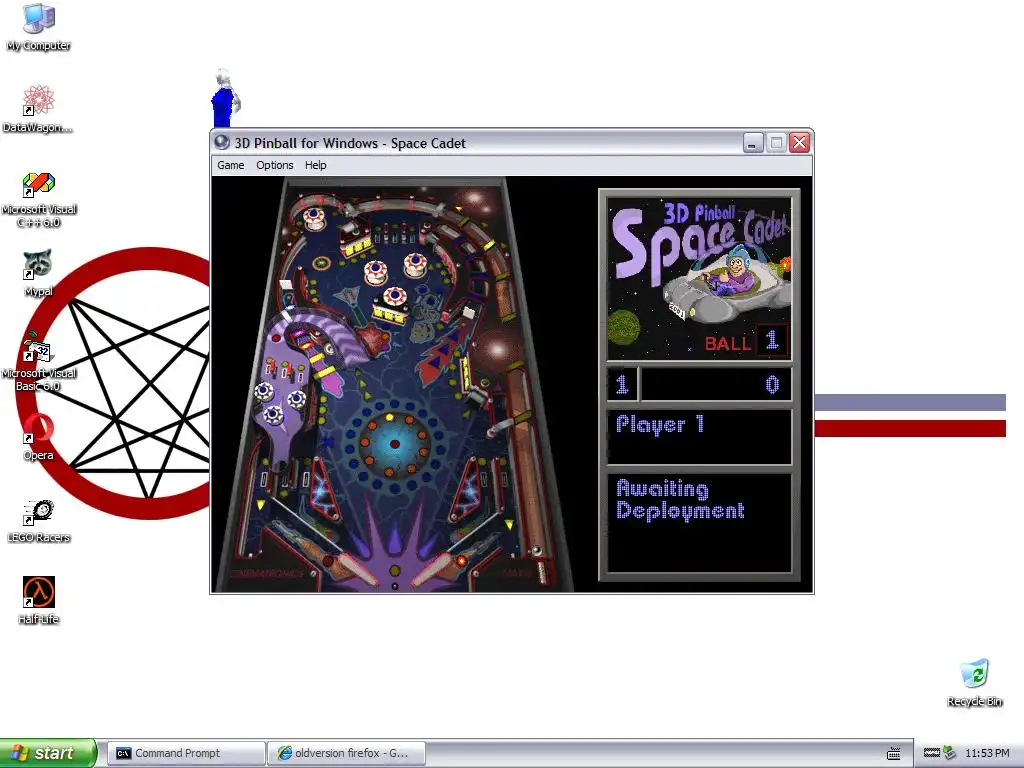Select the Opera browser shortcut
The width and height of the screenshot is (1024, 768).
coord(38,438)
